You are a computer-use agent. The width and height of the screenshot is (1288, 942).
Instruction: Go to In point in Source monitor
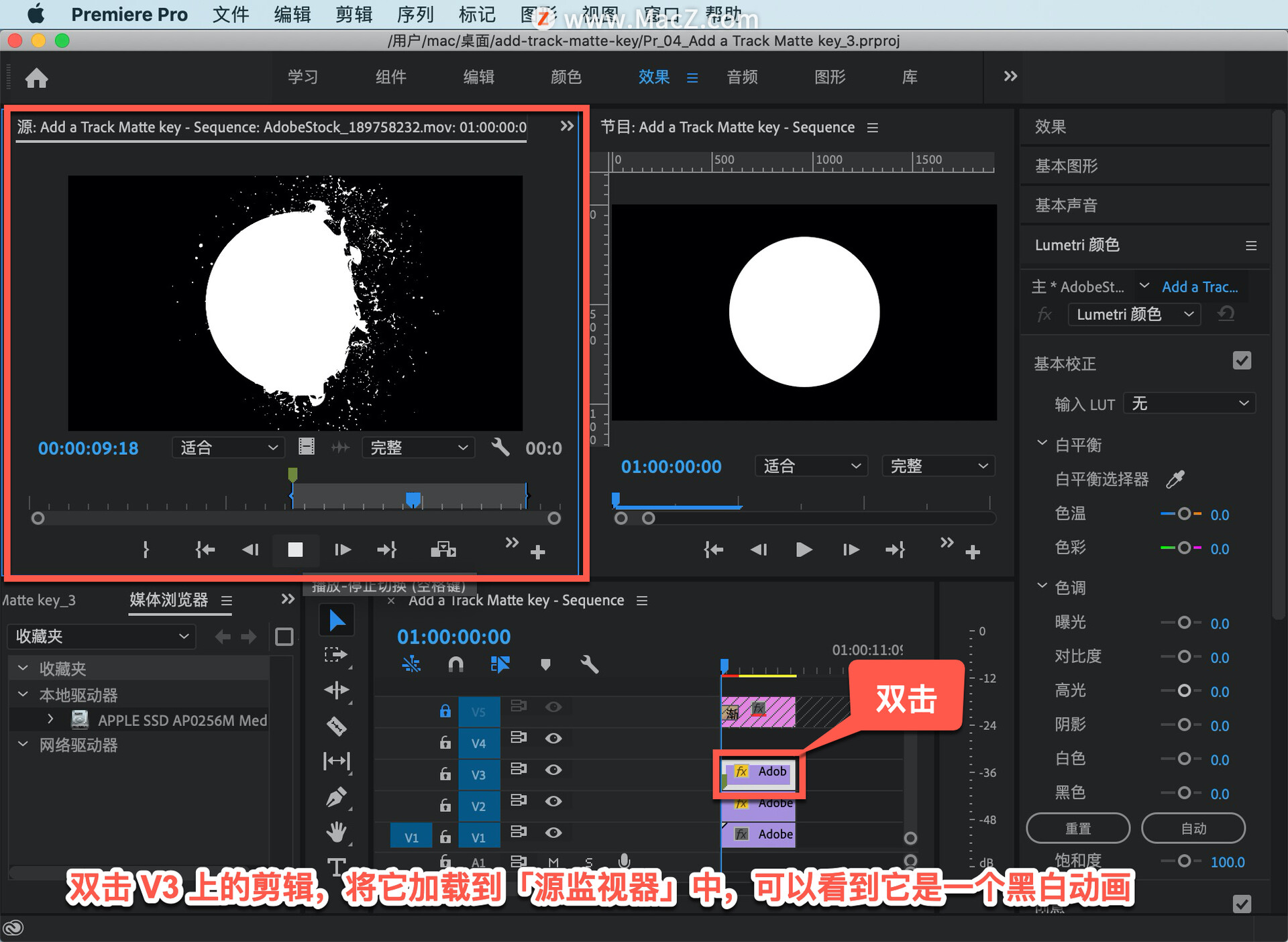(x=205, y=549)
